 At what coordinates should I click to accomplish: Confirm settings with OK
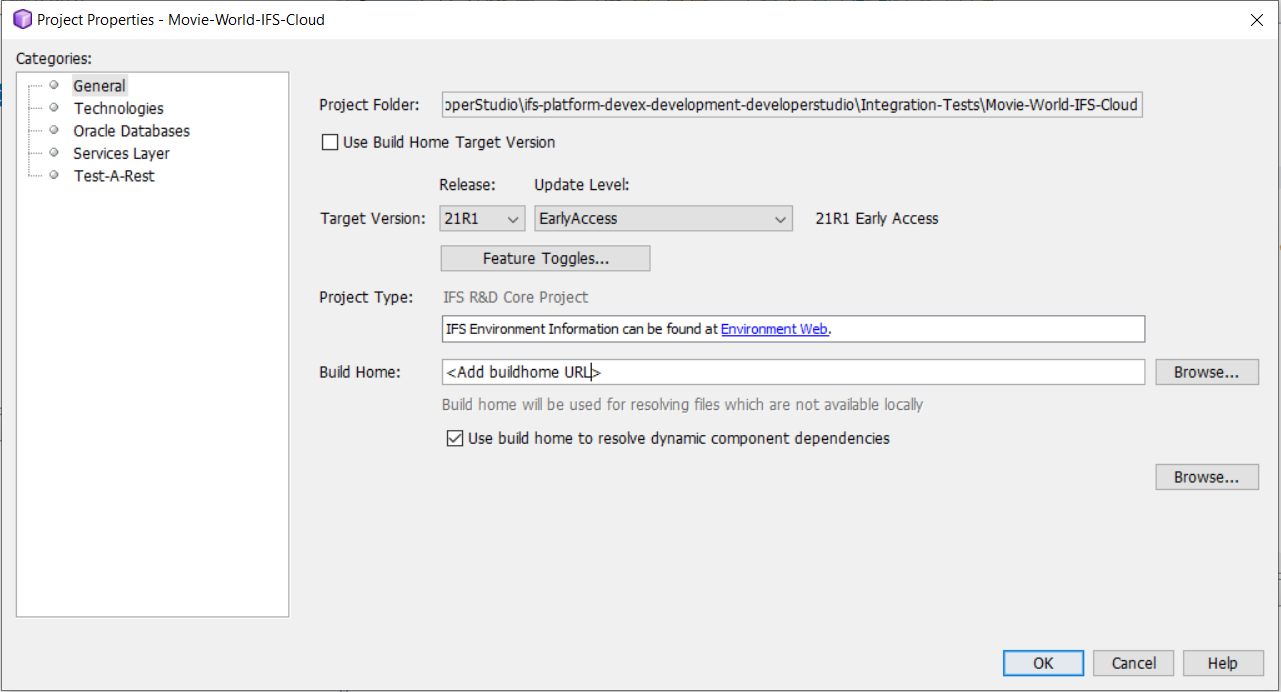tap(1043, 663)
